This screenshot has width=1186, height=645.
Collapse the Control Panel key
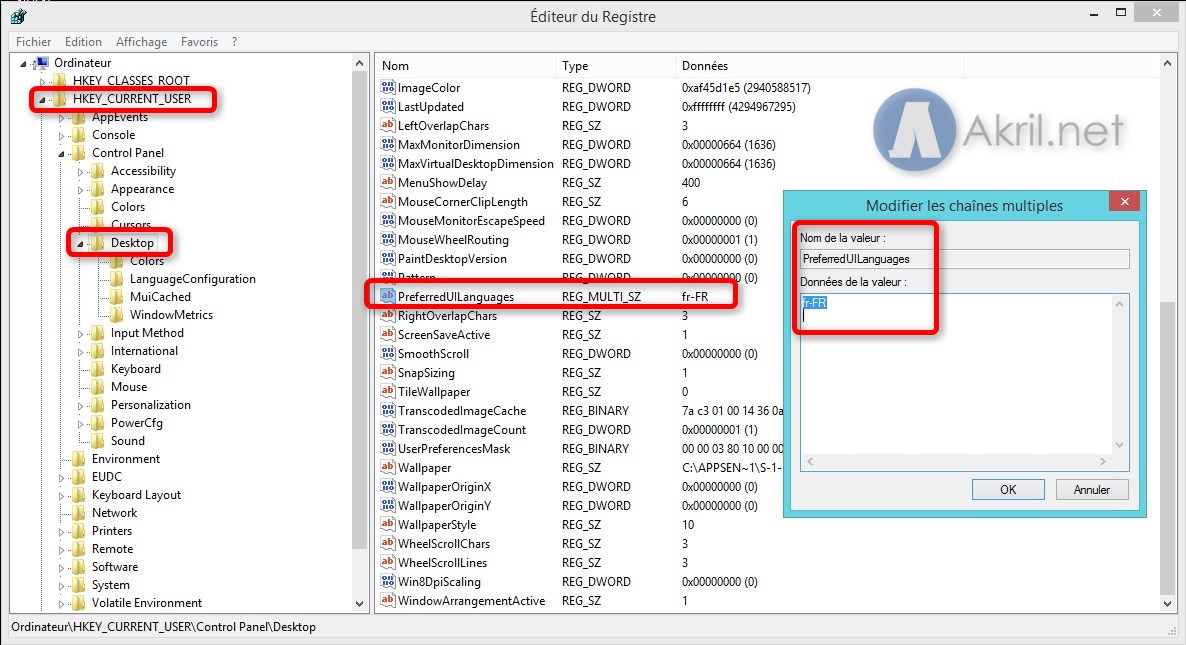coord(61,153)
